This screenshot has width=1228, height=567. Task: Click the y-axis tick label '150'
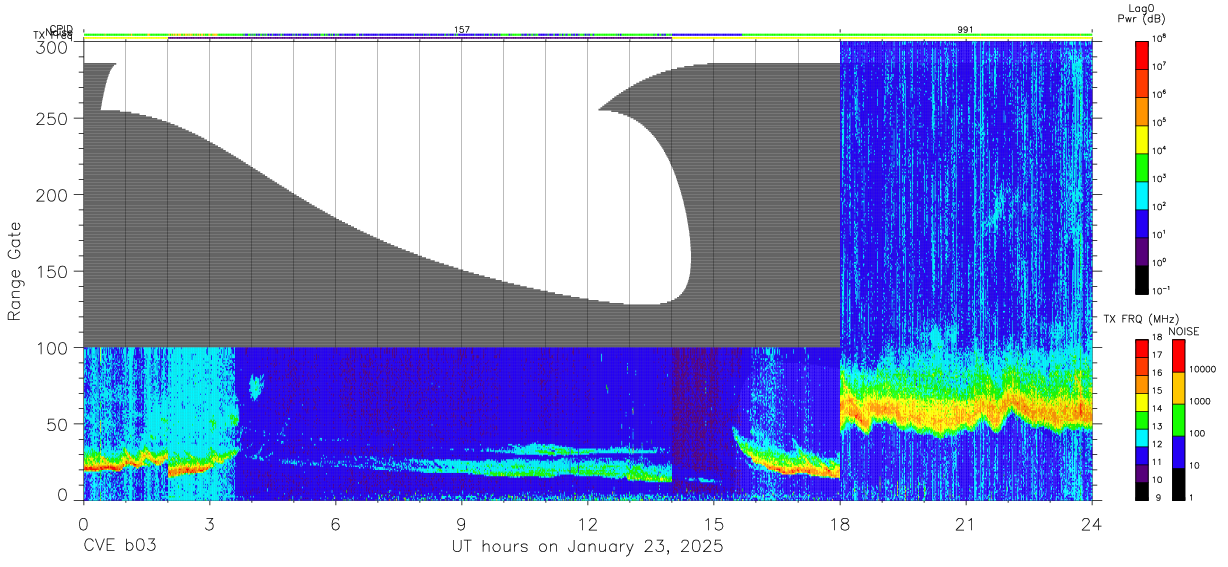54,271
